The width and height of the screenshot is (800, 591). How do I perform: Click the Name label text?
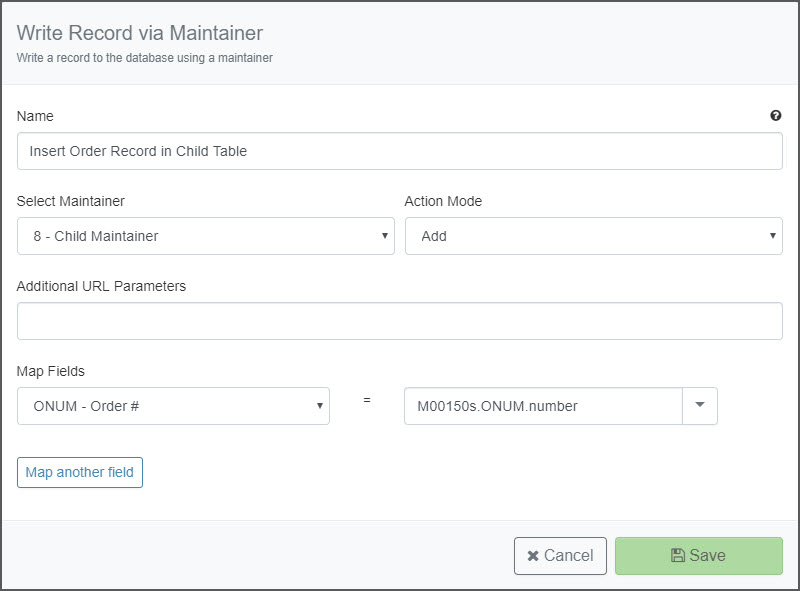35,116
